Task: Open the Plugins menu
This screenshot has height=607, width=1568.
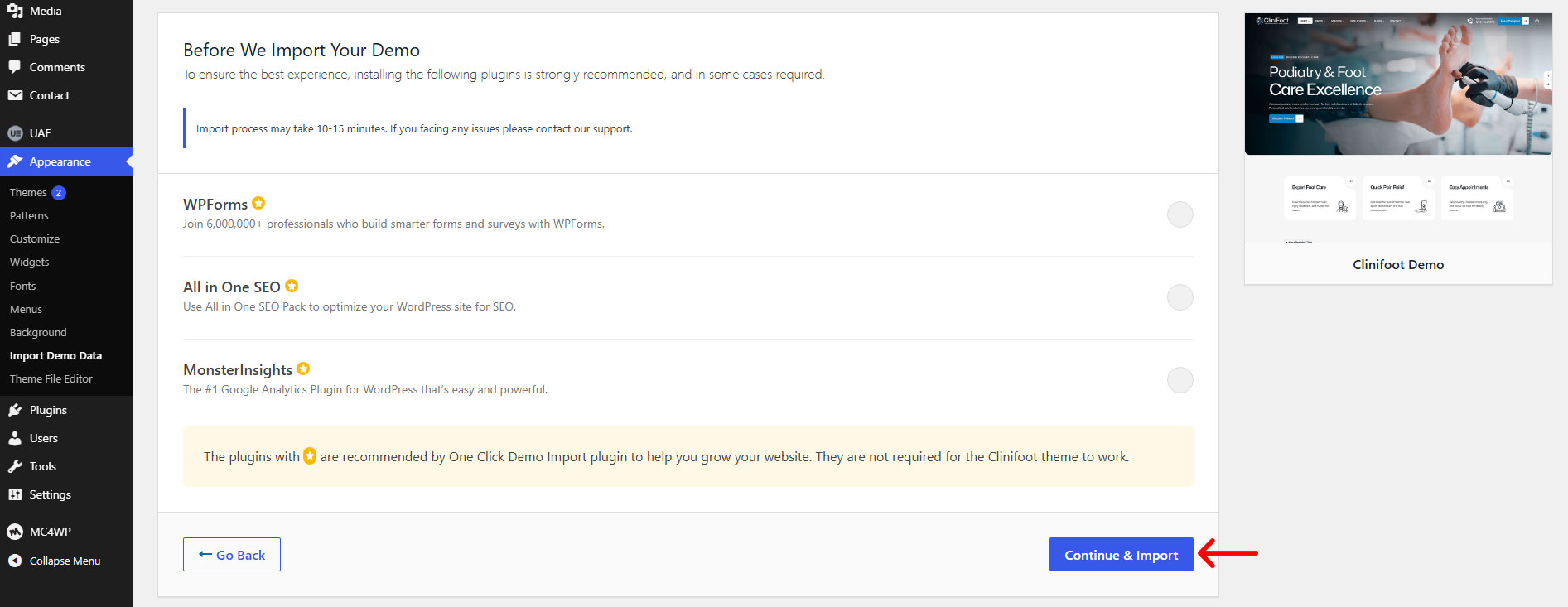Action: (66, 410)
